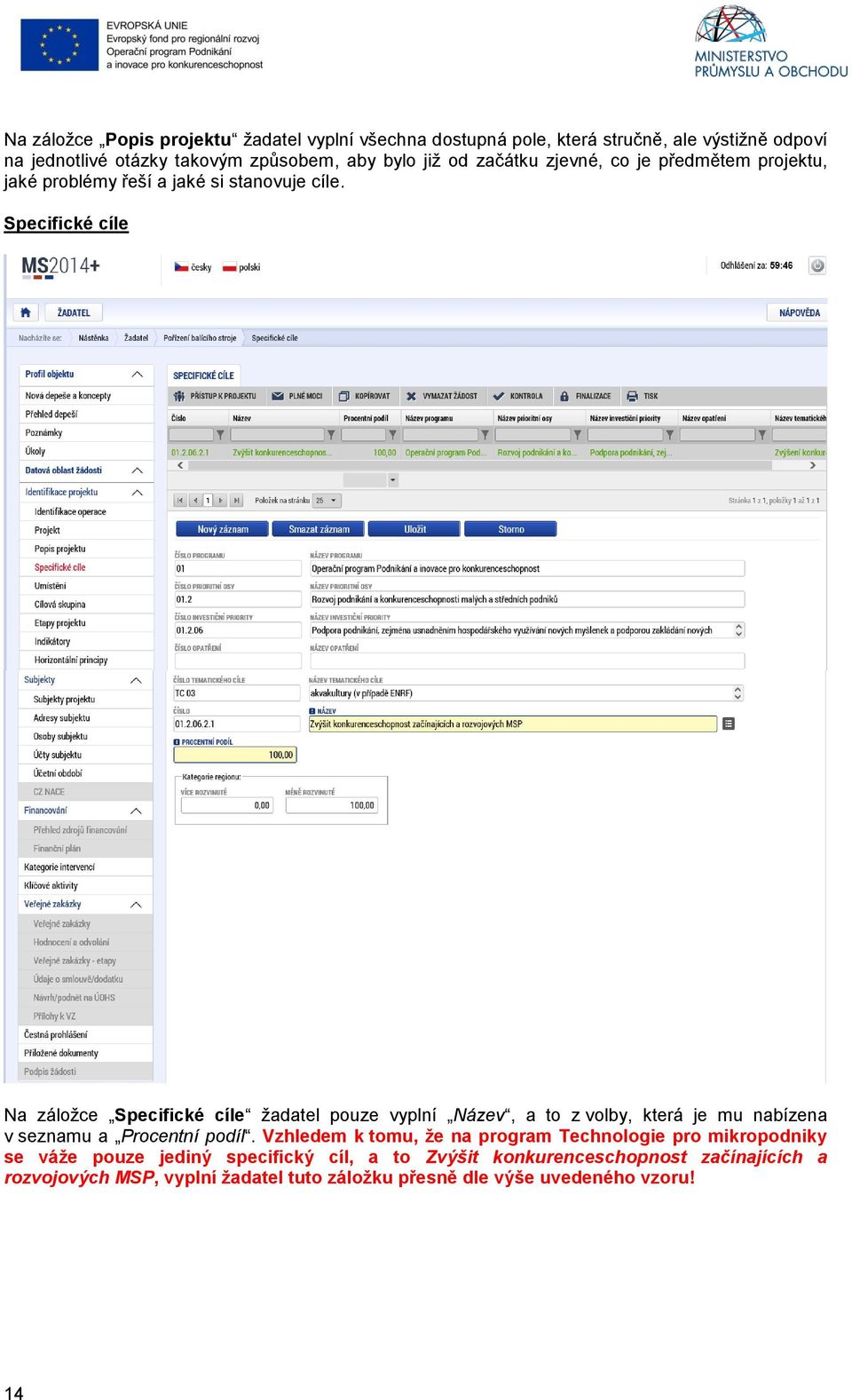852x1400 pixels.
Task: Go to the home page via house icon
Action: pos(26,312)
